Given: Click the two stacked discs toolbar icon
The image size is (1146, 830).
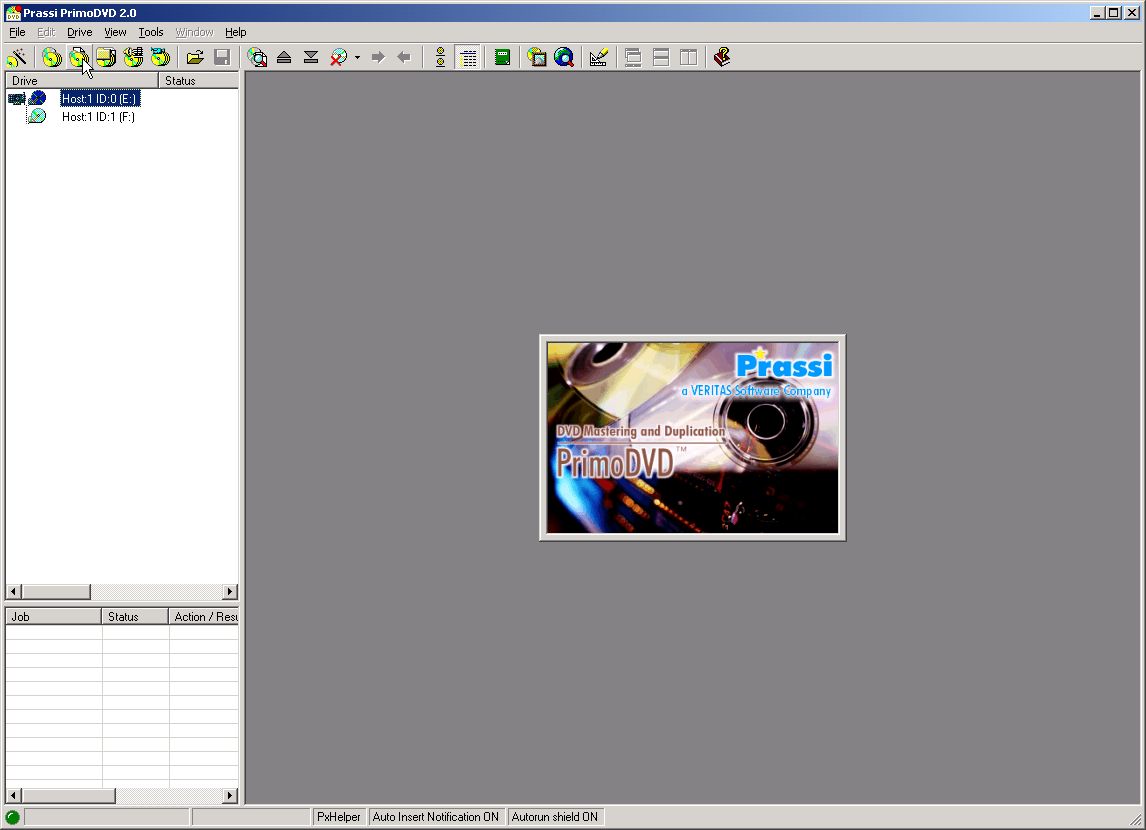Looking at the screenshot, I should tap(440, 57).
